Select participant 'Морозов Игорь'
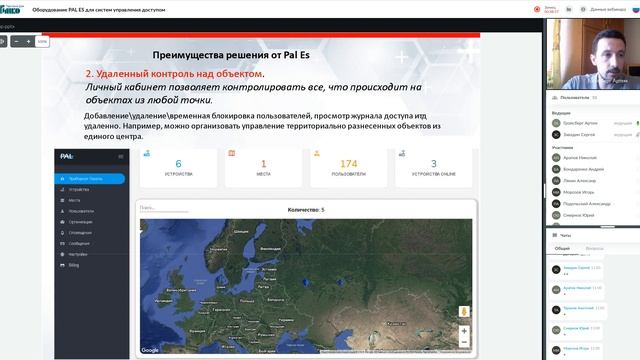Image resolution: width=640 pixels, height=360 pixels. coord(578,192)
